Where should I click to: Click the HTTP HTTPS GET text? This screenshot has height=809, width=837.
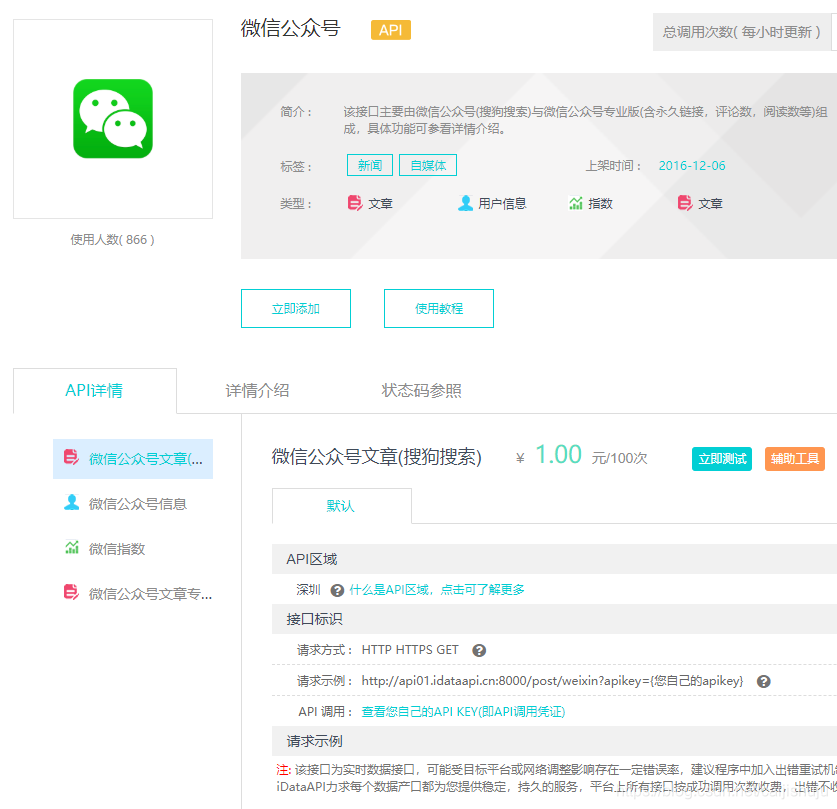(x=410, y=650)
